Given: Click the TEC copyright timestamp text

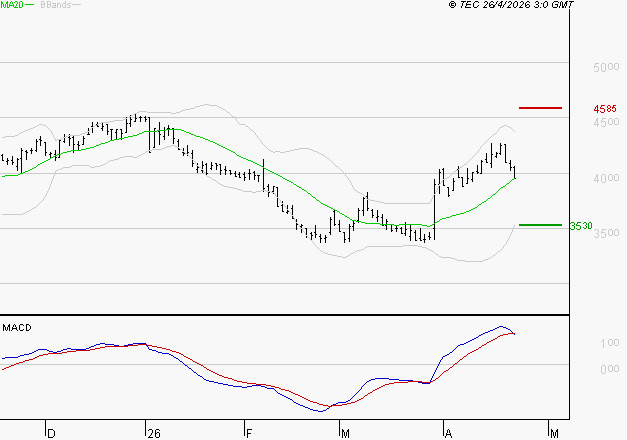Looking at the screenshot, I should coord(511,5).
